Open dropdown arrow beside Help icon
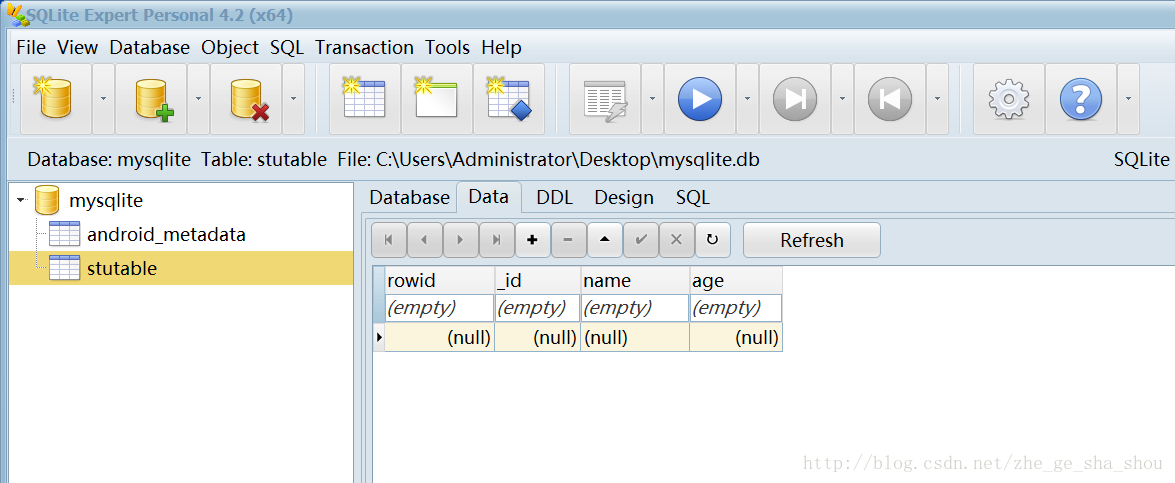 [1129, 99]
